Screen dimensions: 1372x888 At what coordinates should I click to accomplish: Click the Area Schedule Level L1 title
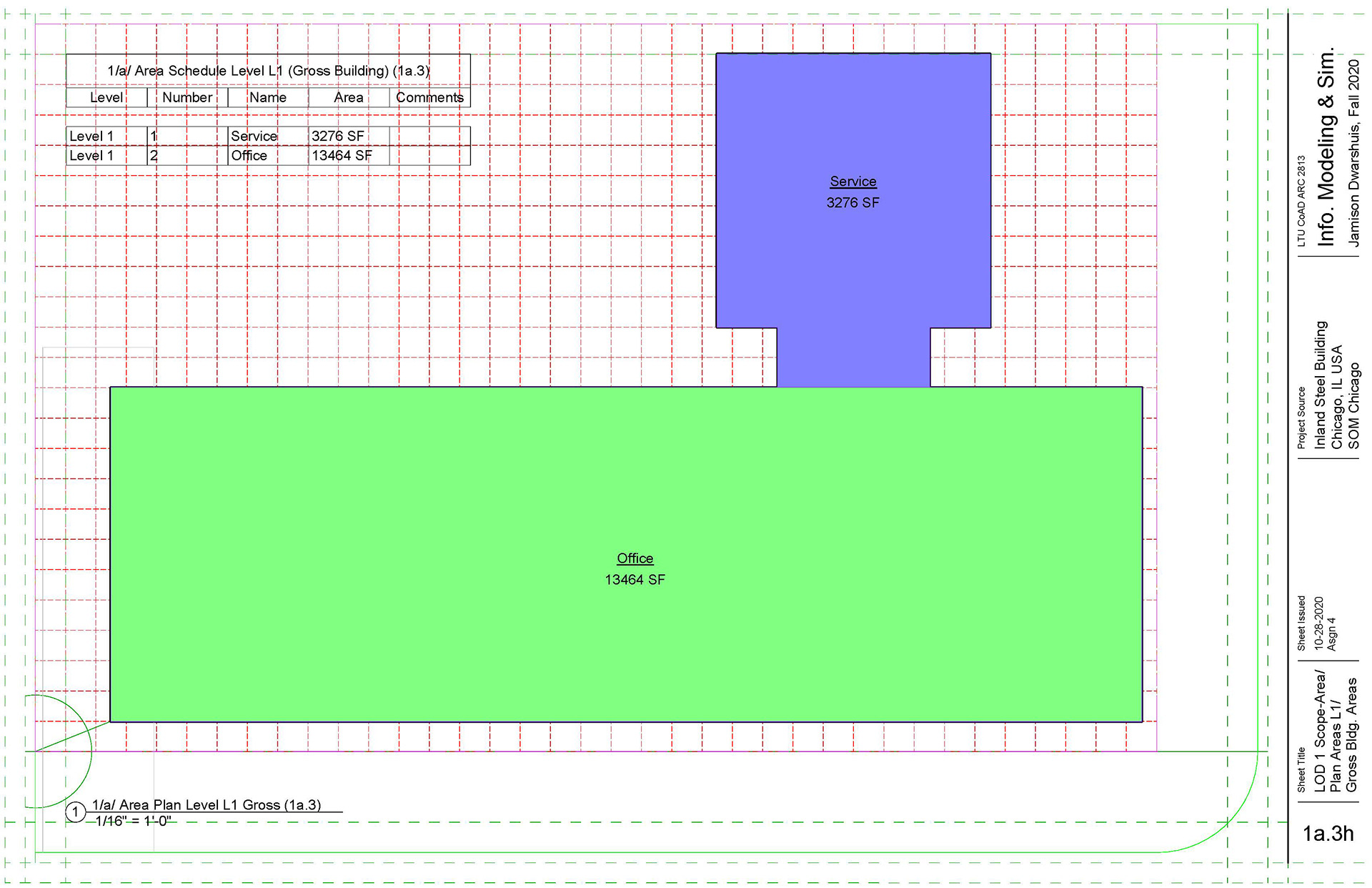coord(268,71)
